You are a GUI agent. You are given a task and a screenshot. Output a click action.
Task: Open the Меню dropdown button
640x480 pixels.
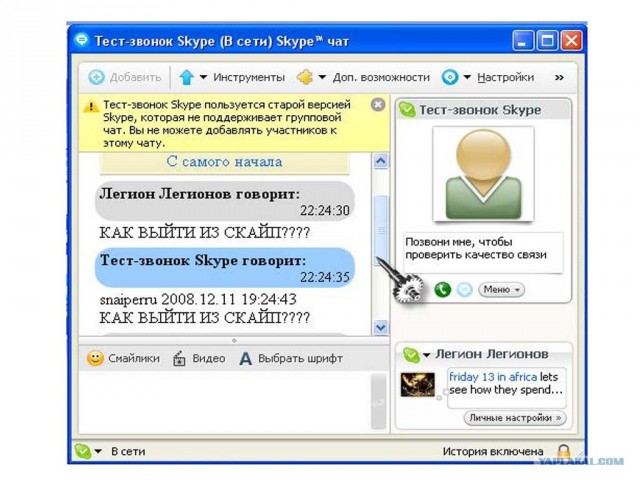(x=501, y=290)
